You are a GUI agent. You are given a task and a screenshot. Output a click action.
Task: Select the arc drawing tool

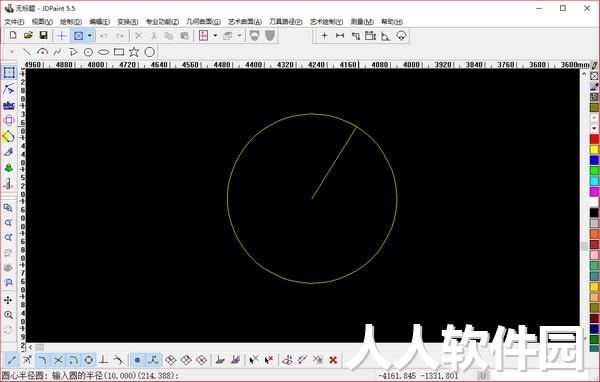(x=42, y=52)
